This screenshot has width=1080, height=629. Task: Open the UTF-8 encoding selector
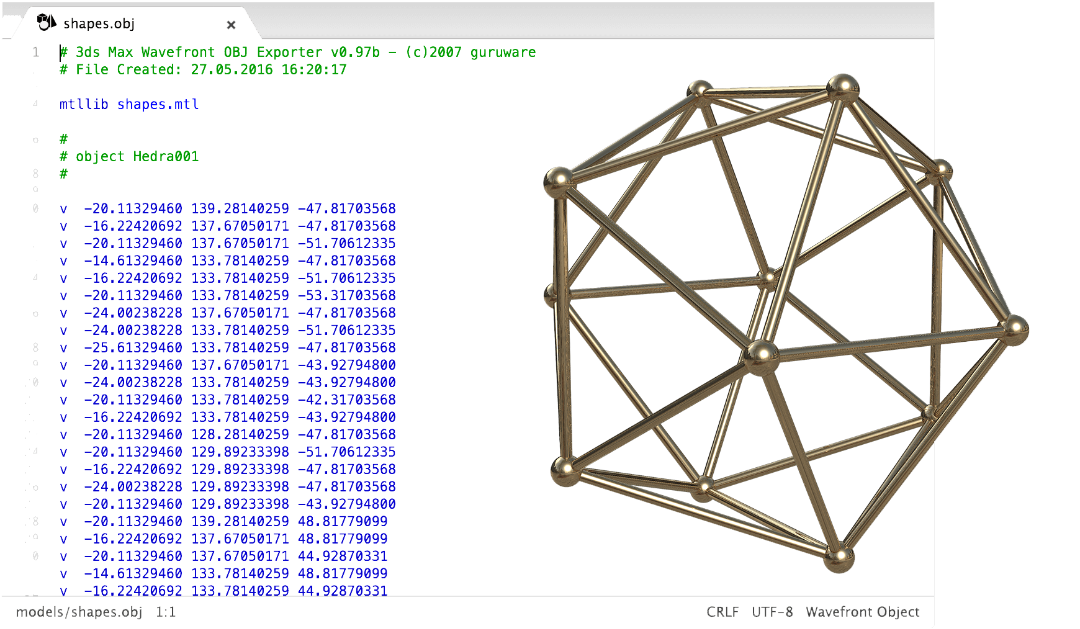pos(772,612)
